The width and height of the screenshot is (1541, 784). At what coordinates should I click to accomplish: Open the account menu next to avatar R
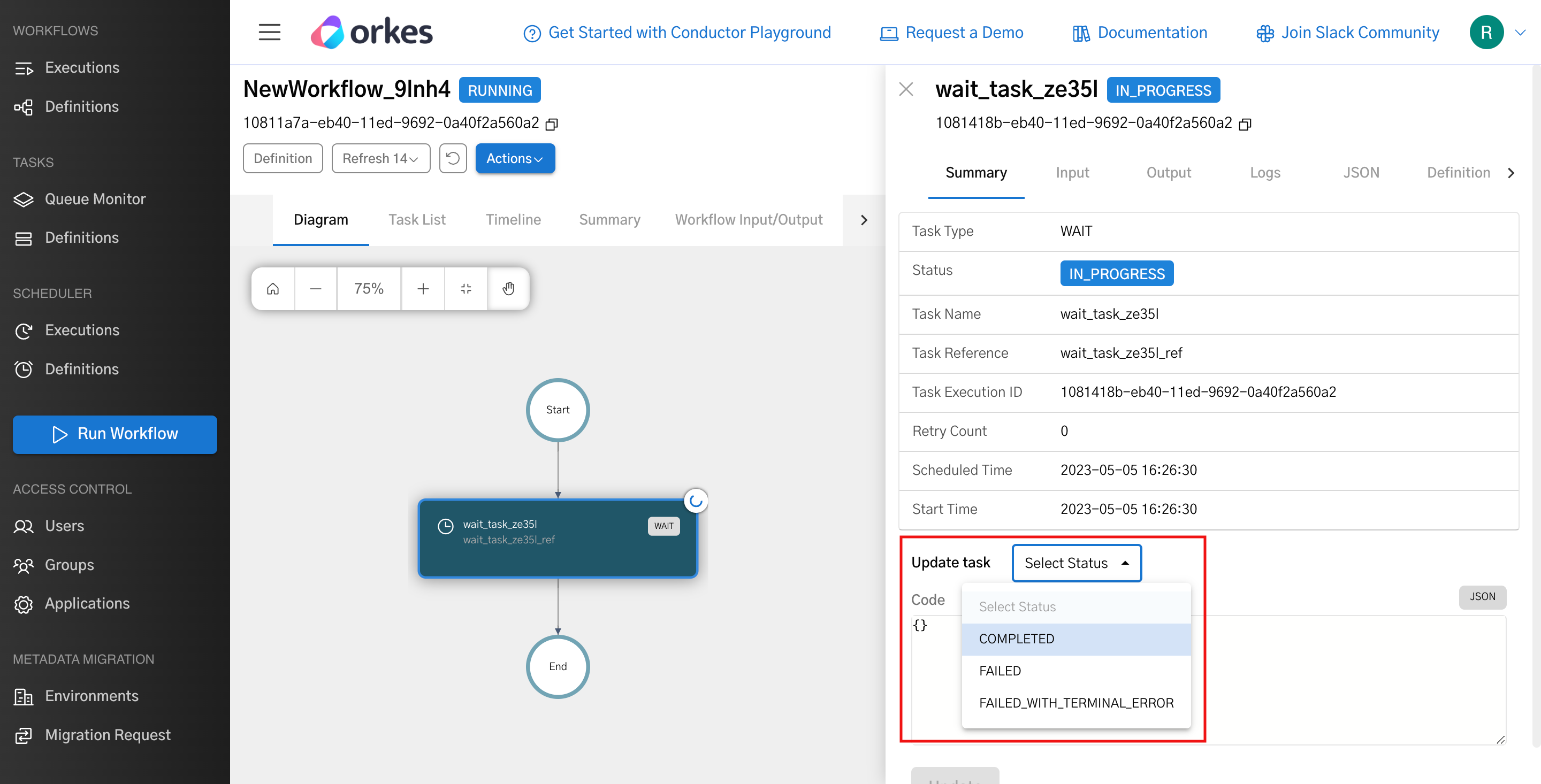tap(1522, 32)
